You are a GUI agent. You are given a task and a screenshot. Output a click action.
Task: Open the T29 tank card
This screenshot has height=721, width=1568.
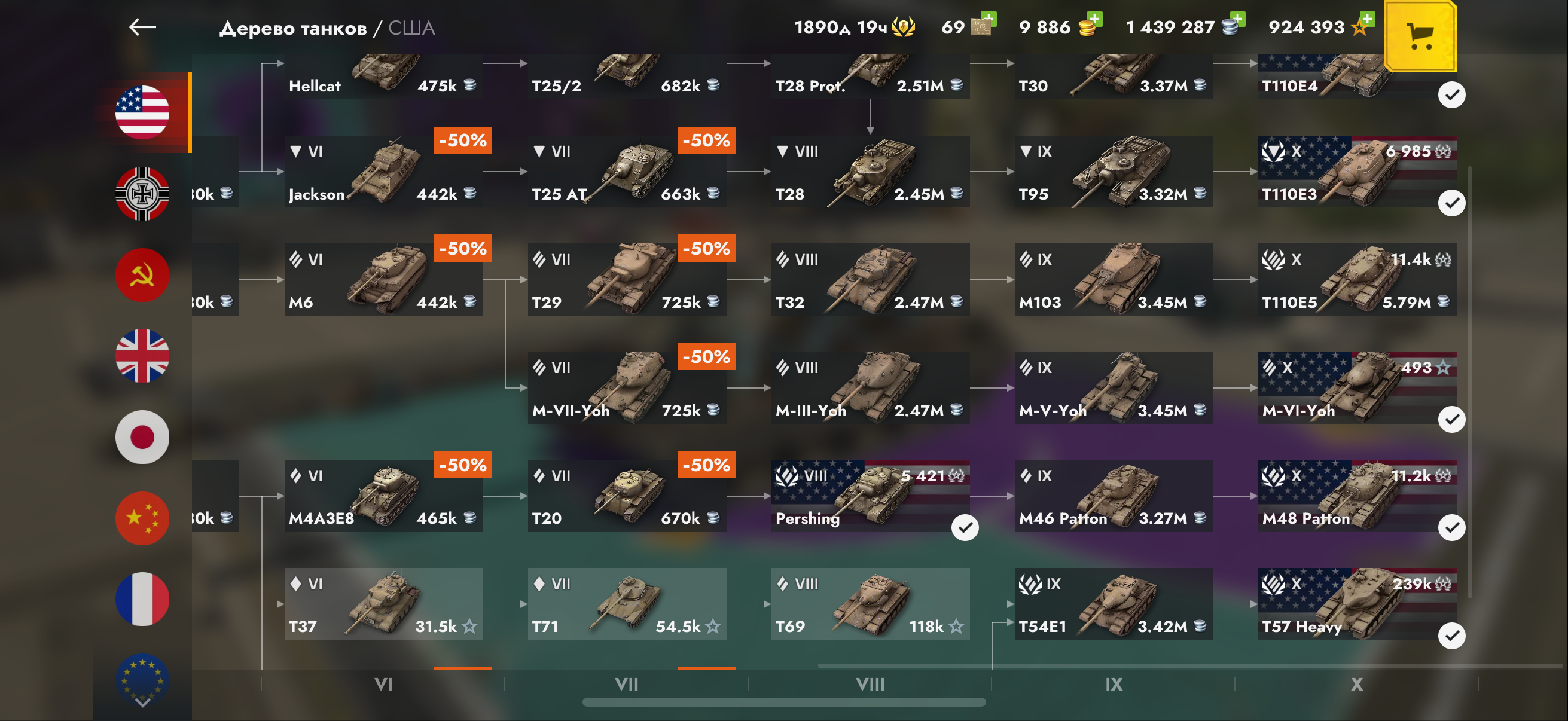(x=627, y=279)
